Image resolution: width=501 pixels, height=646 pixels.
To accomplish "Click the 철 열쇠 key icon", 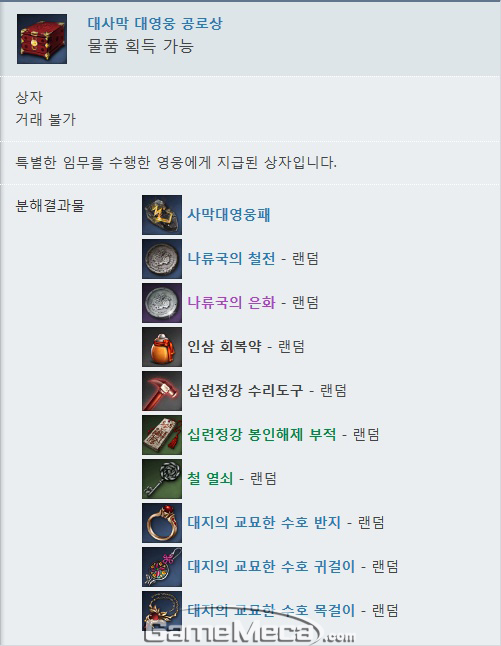I will (x=162, y=479).
